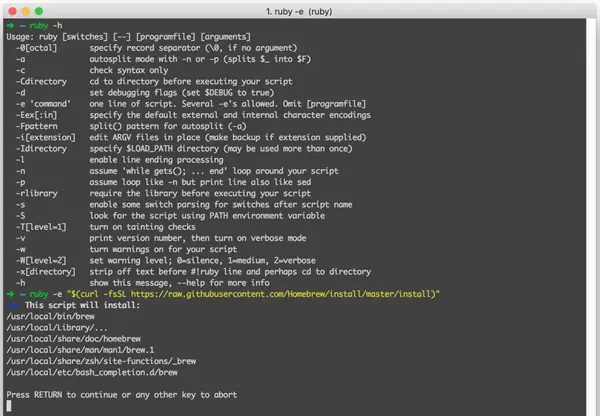Click the window title '1. ruby -e (ruby)'
The width and height of the screenshot is (600, 416).
[299, 11]
